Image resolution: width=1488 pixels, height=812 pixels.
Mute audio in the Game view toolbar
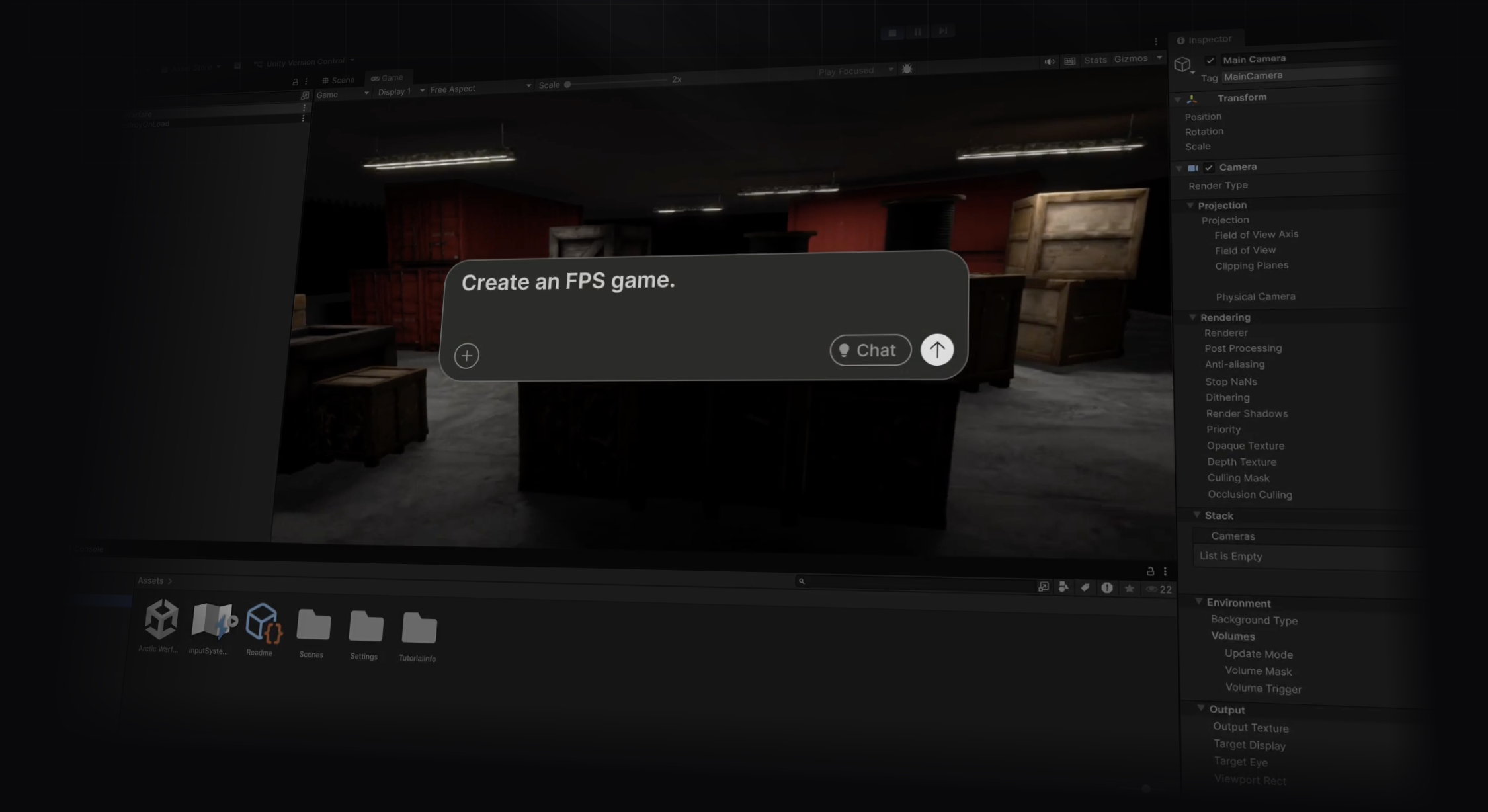pos(1049,61)
